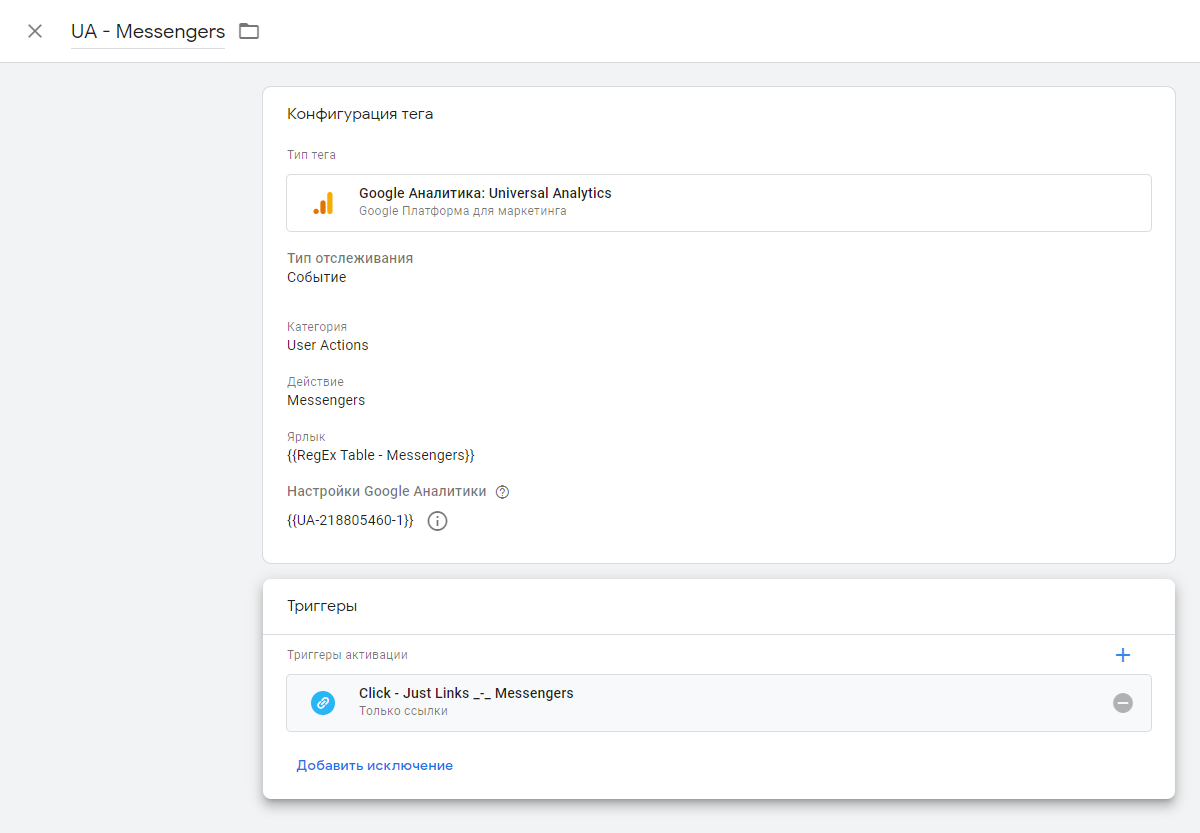Remove the Messengers trigger with the minus icon
This screenshot has height=833, width=1200.
point(1123,703)
